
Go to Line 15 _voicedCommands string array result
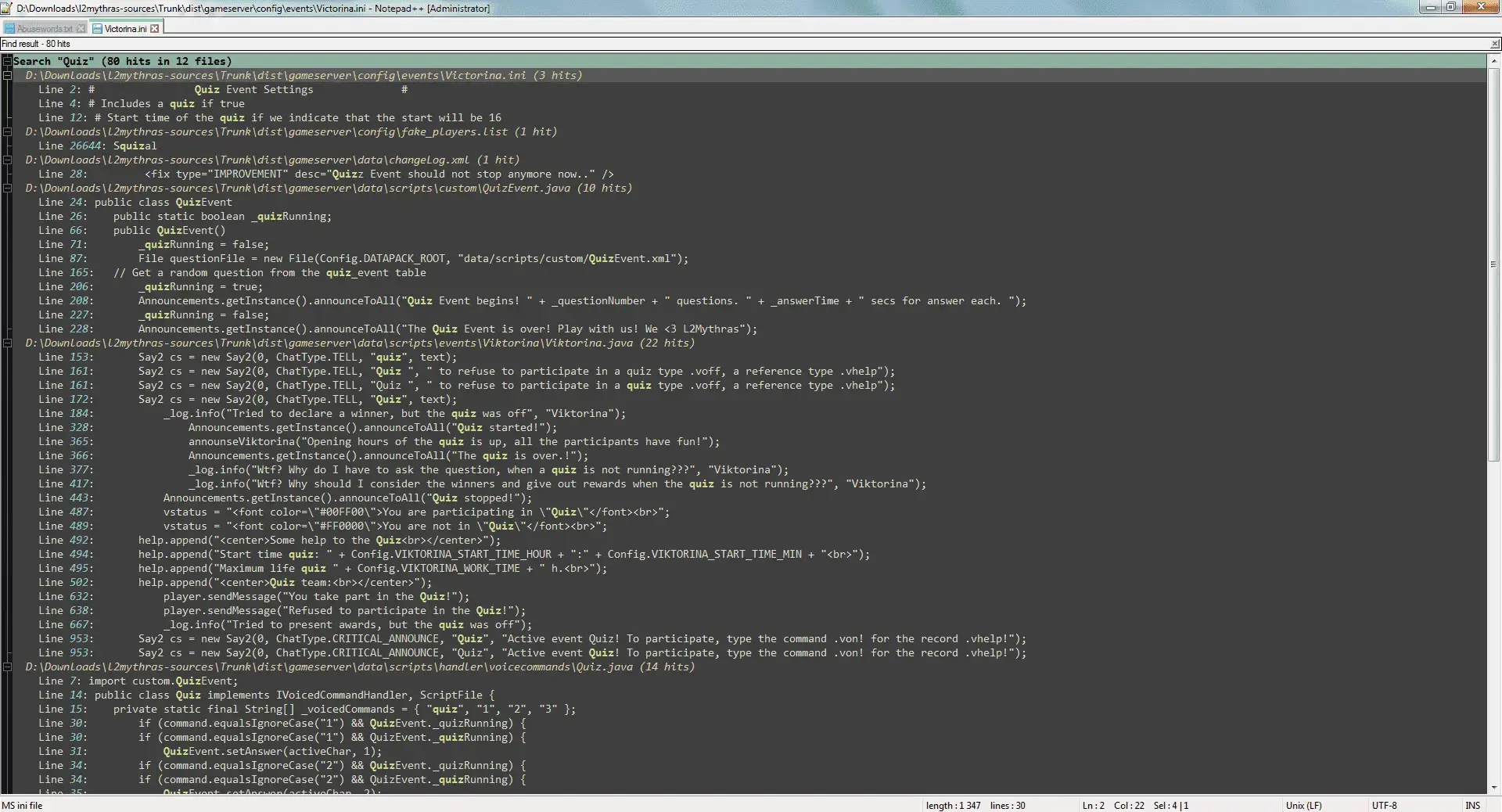coord(307,709)
